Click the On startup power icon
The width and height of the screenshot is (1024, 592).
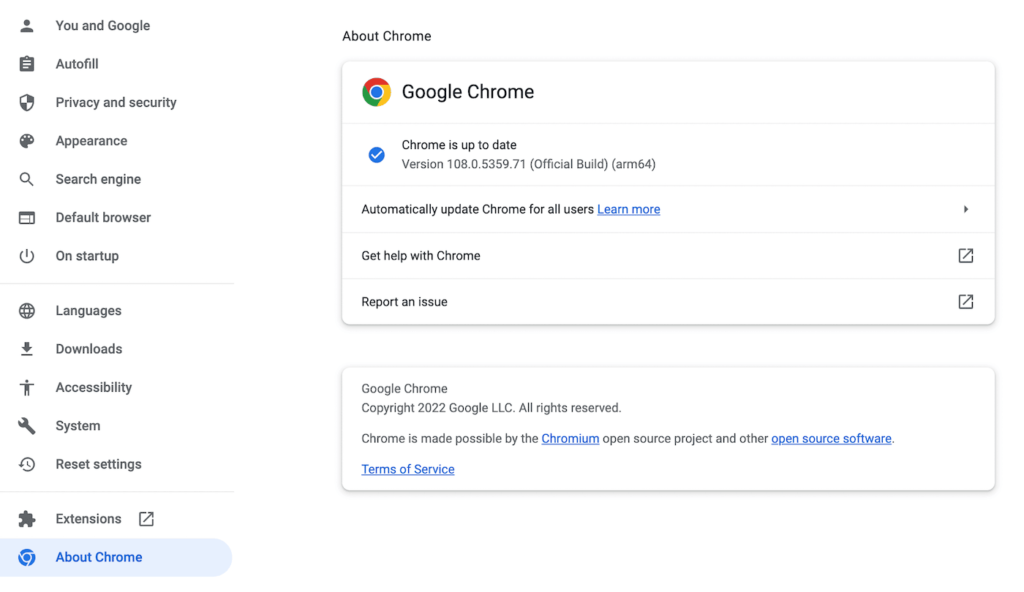pos(26,255)
